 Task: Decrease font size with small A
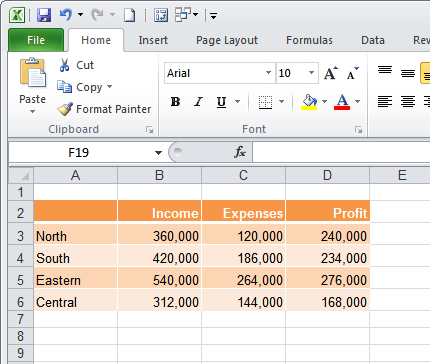352,73
